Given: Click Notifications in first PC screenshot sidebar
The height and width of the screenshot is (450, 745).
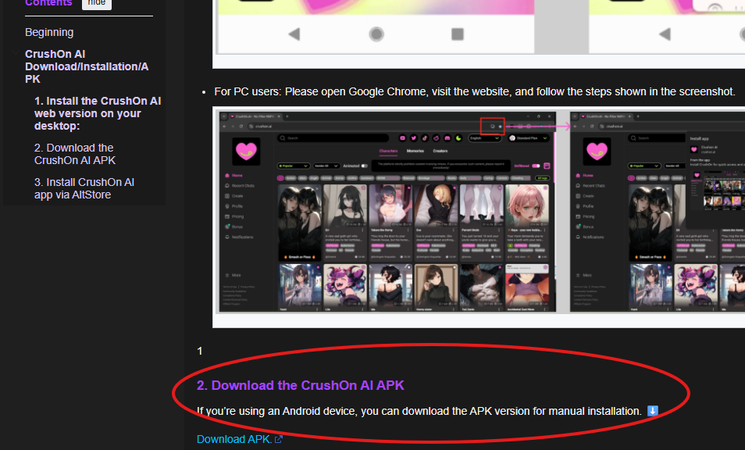Looking at the screenshot, I should 239,237.
